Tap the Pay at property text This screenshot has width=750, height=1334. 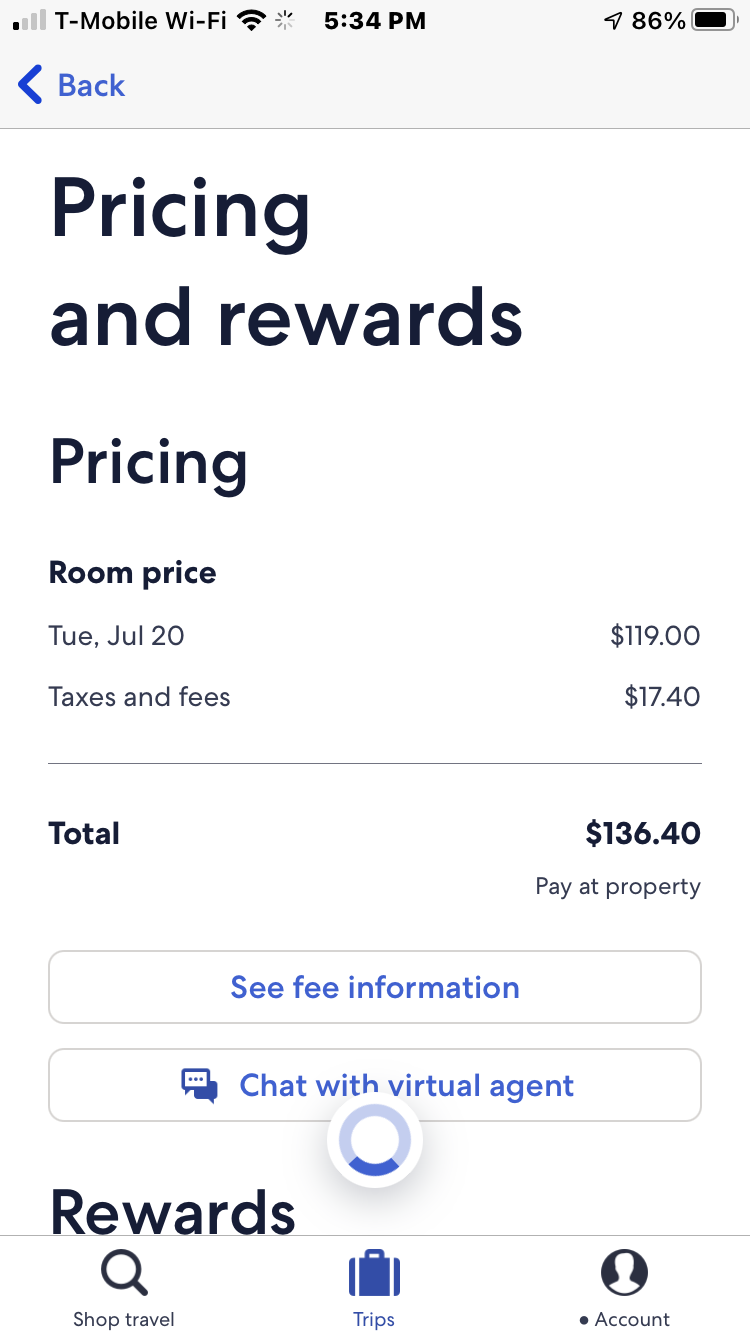pos(618,887)
